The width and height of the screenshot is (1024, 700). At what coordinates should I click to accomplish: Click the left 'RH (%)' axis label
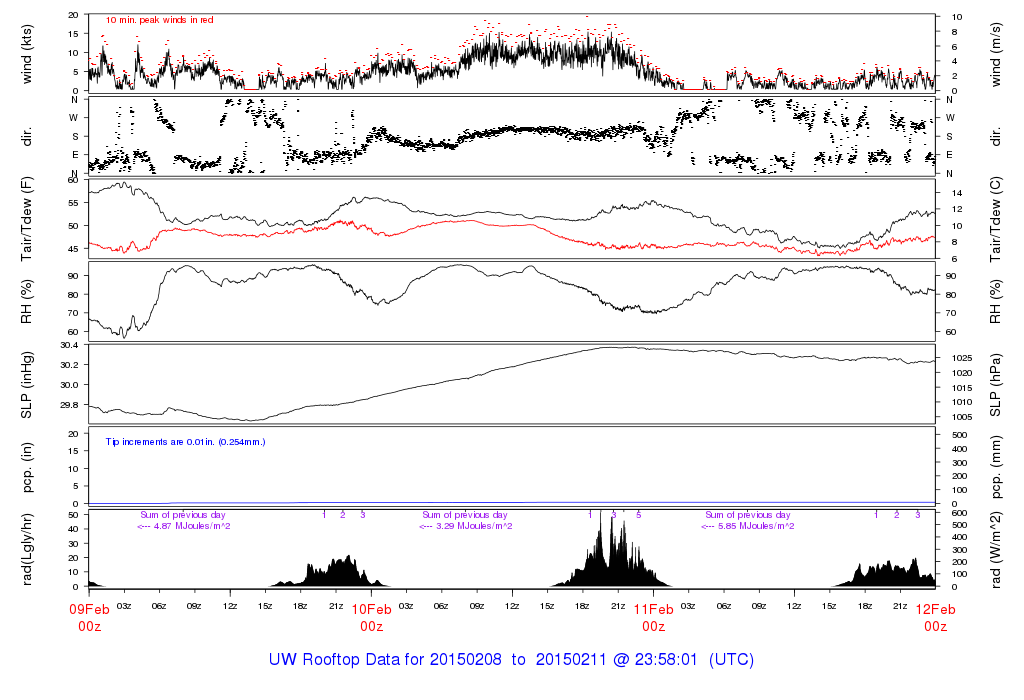26,302
